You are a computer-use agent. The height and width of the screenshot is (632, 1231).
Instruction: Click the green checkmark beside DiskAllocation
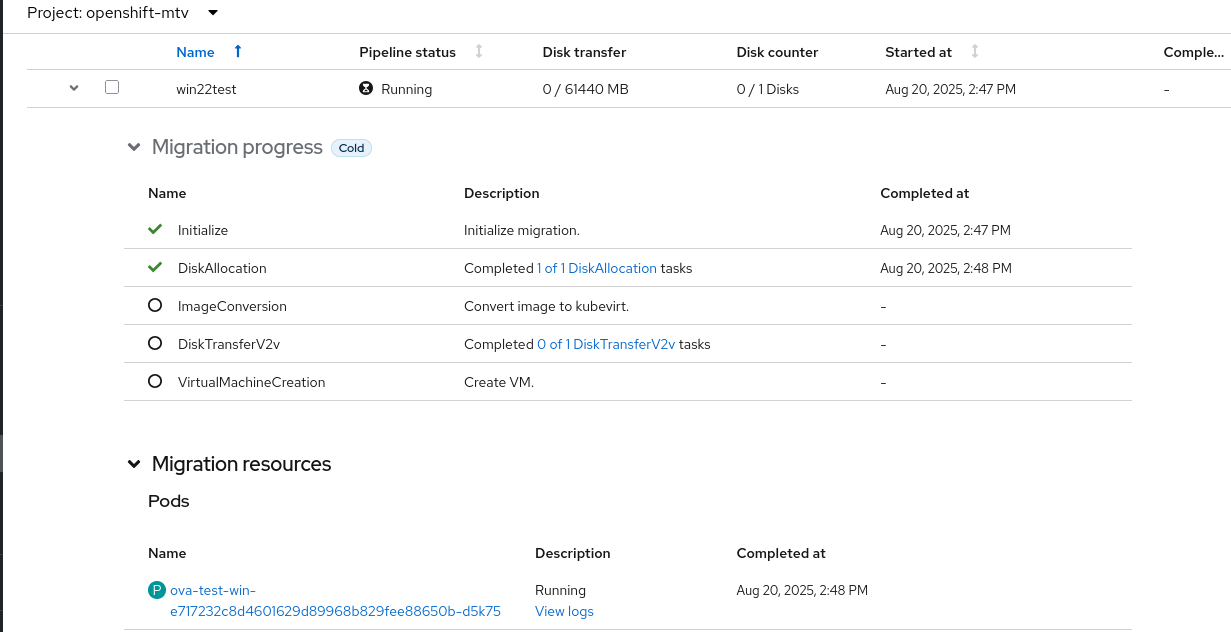pyautogui.click(x=155, y=268)
